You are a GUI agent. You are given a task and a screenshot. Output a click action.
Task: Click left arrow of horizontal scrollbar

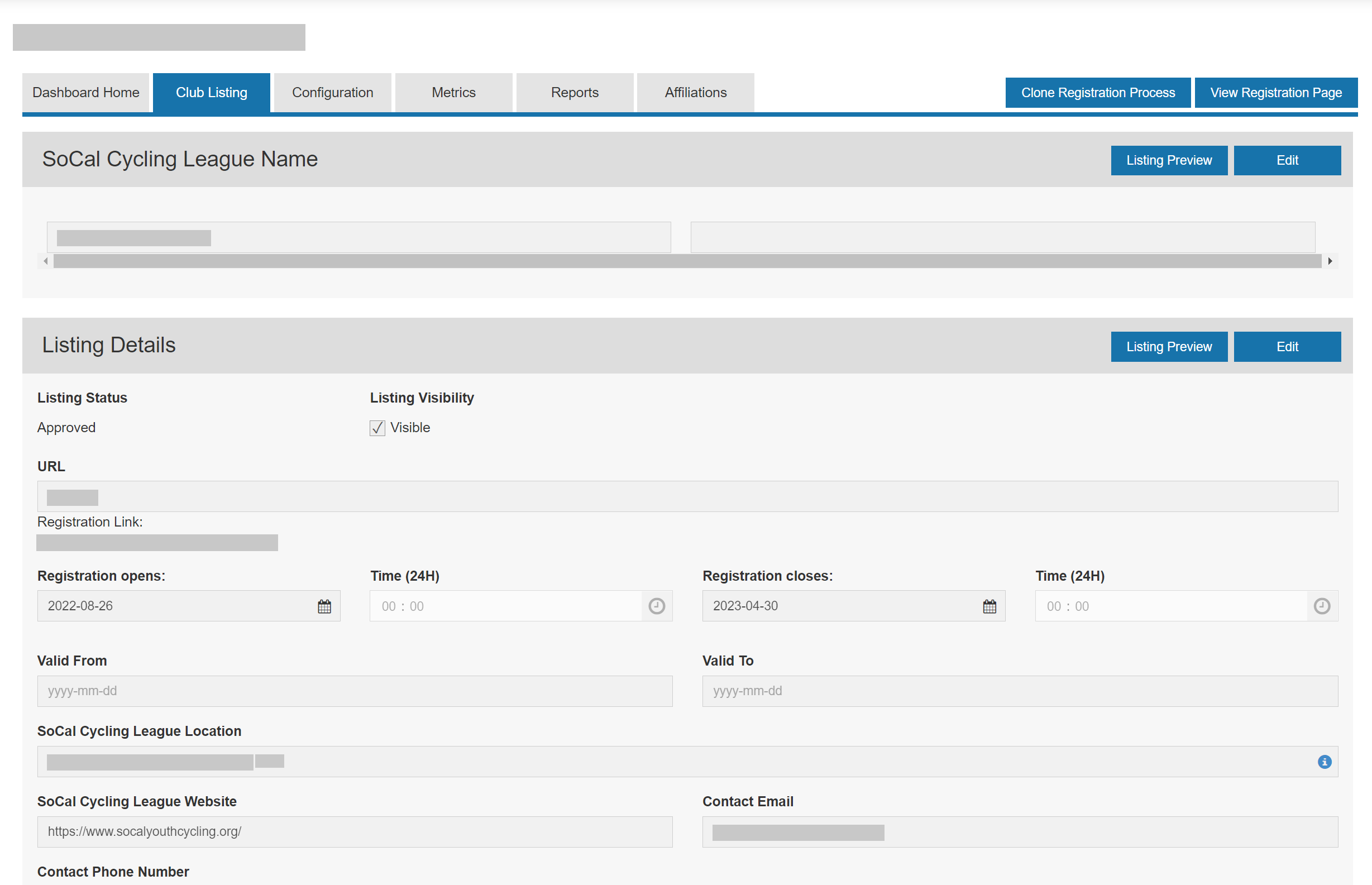coord(45,261)
